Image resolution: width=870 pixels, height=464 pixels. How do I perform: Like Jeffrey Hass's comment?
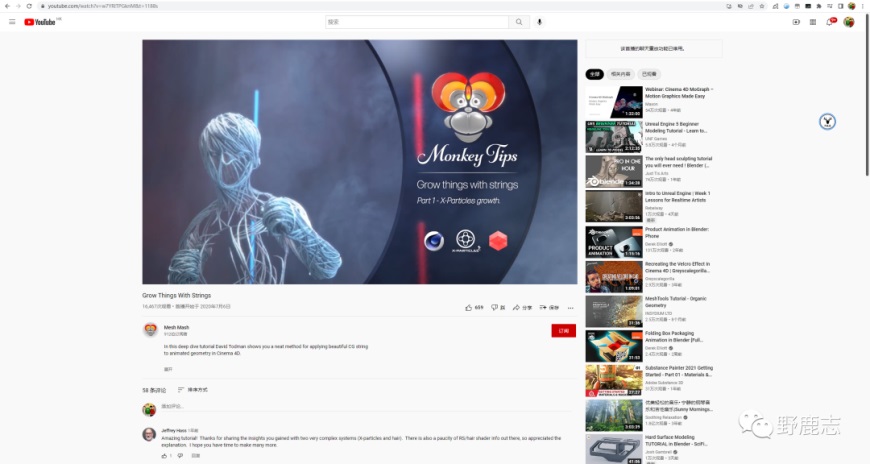coord(164,456)
